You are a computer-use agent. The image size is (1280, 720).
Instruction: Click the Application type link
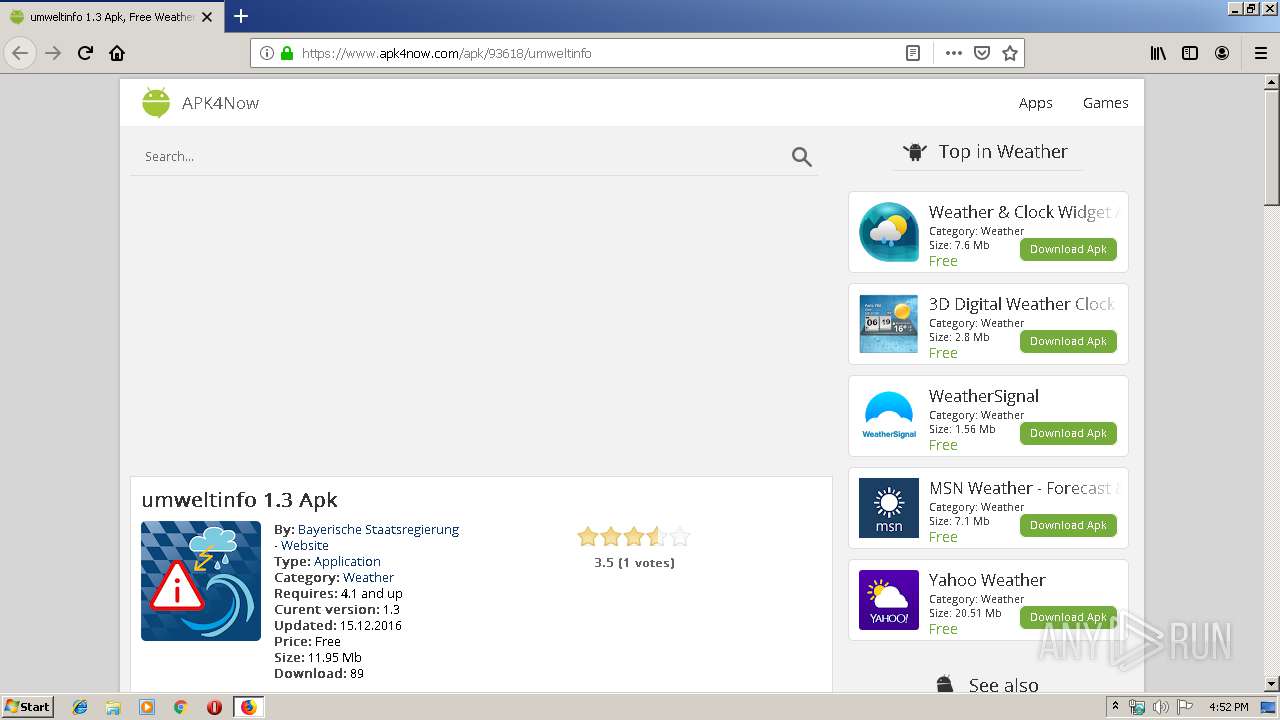tap(347, 561)
